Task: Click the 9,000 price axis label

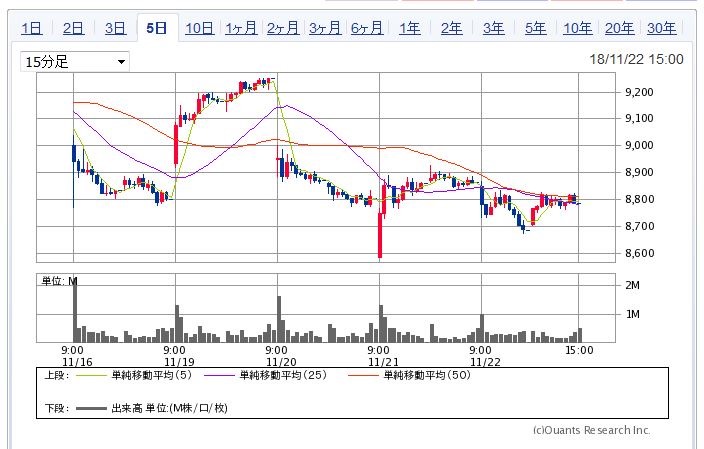Action: click(x=639, y=145)
